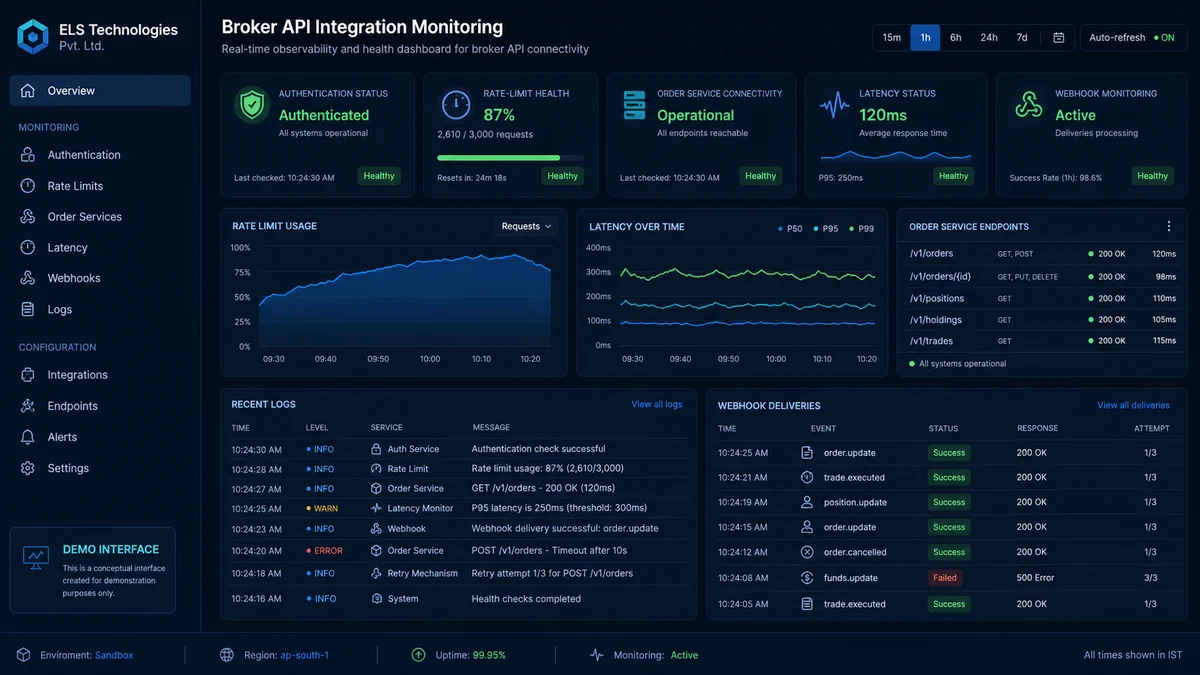Click the /v1/trades endpoint row
The image size is (1200, 675).
tap(1042, 341)
